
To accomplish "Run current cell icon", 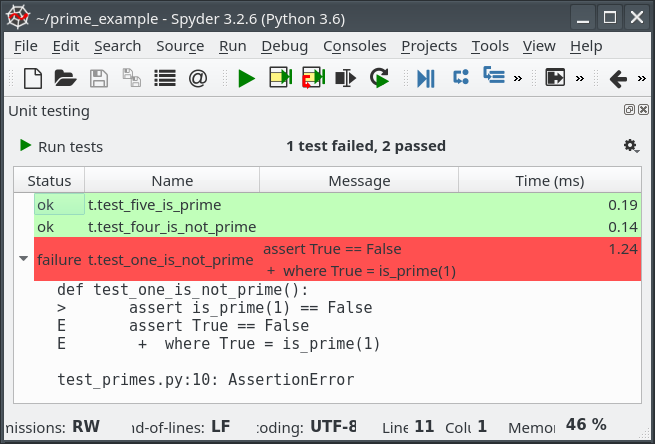I will [280, 77].
